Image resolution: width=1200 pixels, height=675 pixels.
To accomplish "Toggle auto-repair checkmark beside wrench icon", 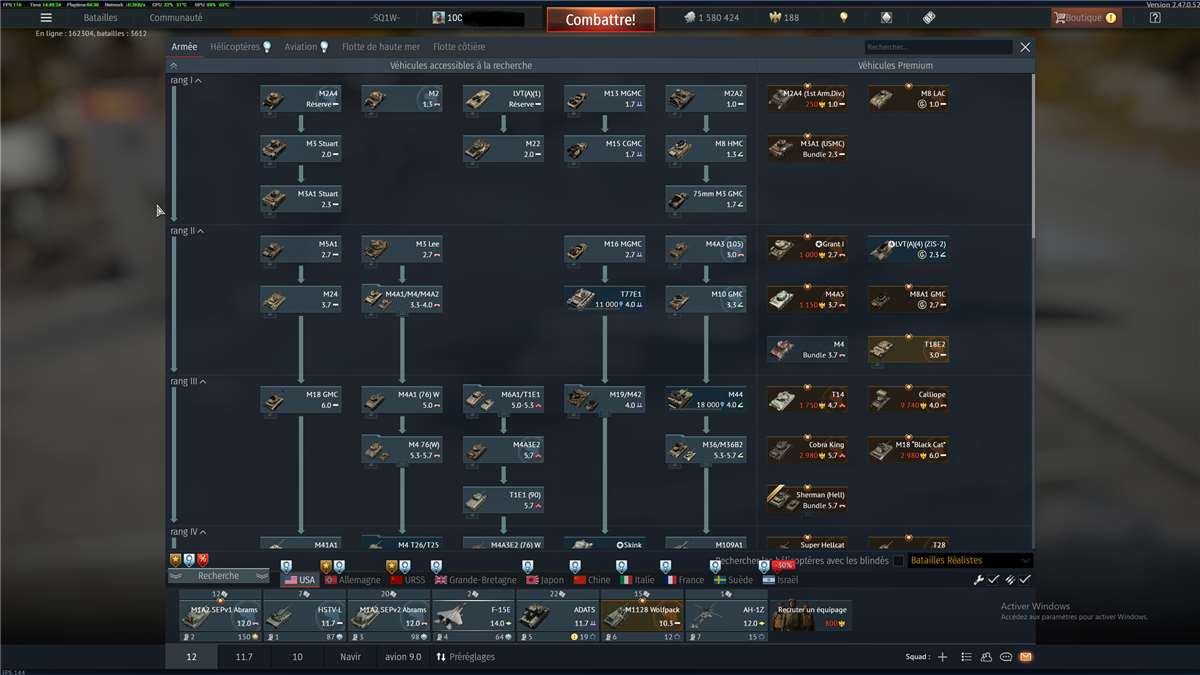I will click(x=993, y=579).
